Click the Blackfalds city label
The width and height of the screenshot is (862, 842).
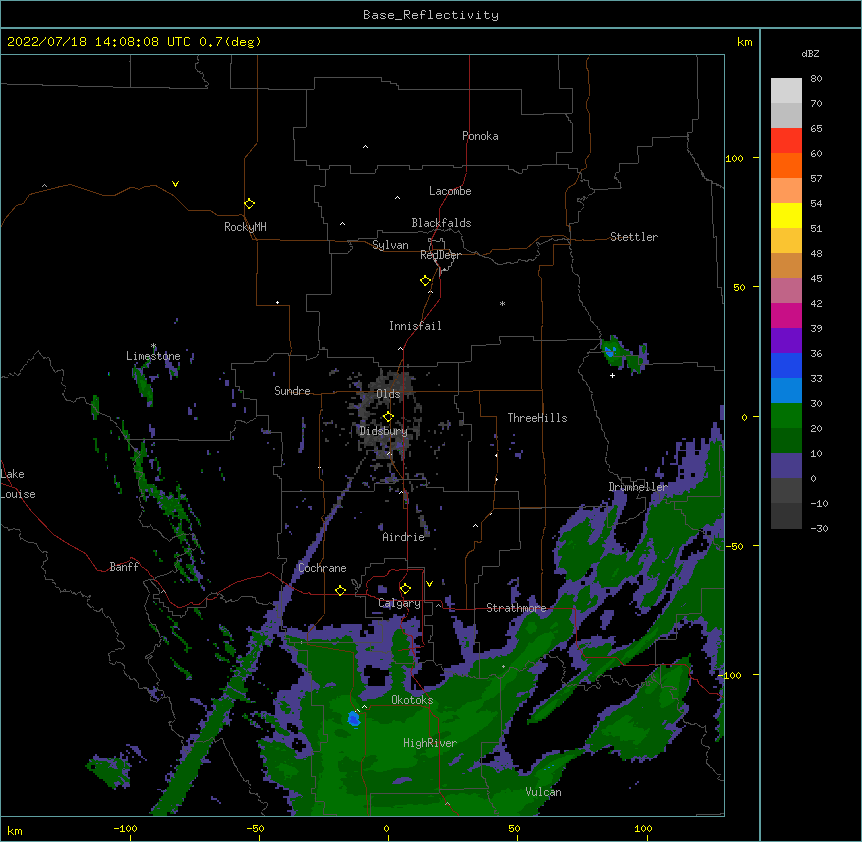click(441, 223)
